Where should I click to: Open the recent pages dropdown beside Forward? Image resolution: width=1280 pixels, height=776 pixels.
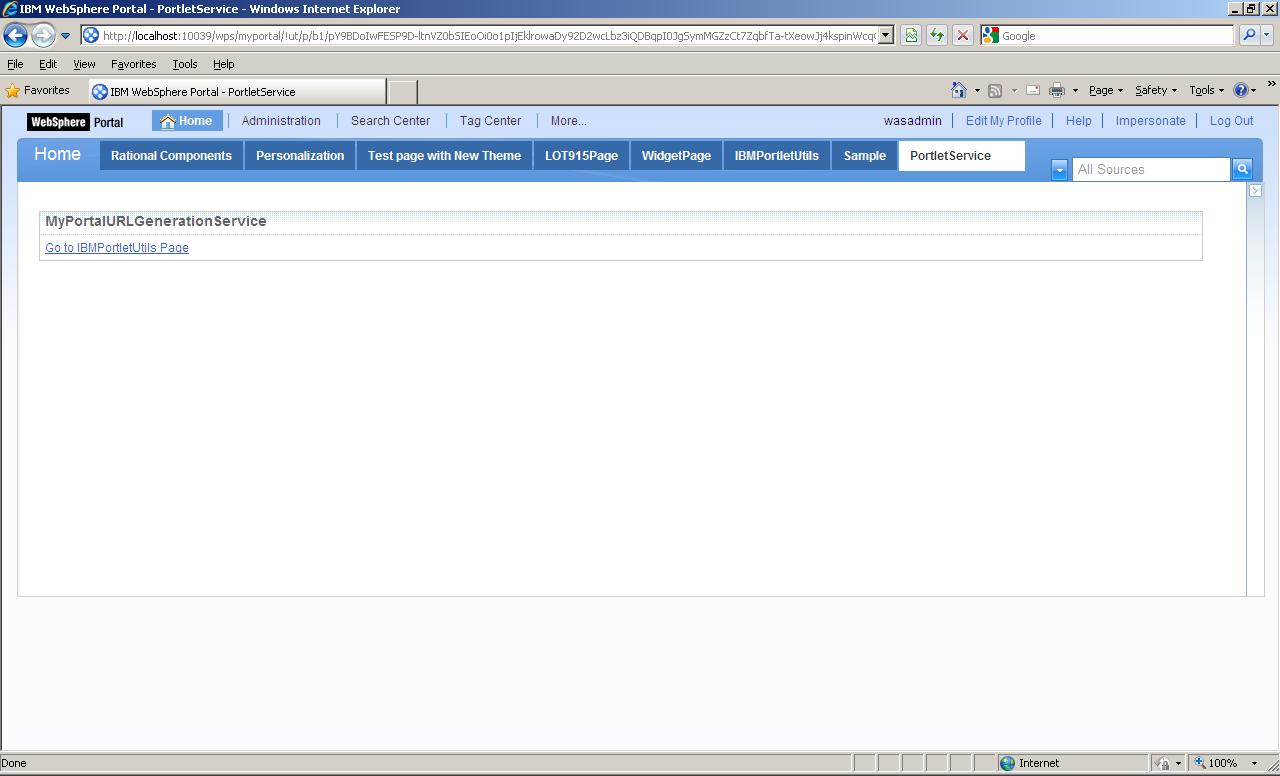(66, 36)
